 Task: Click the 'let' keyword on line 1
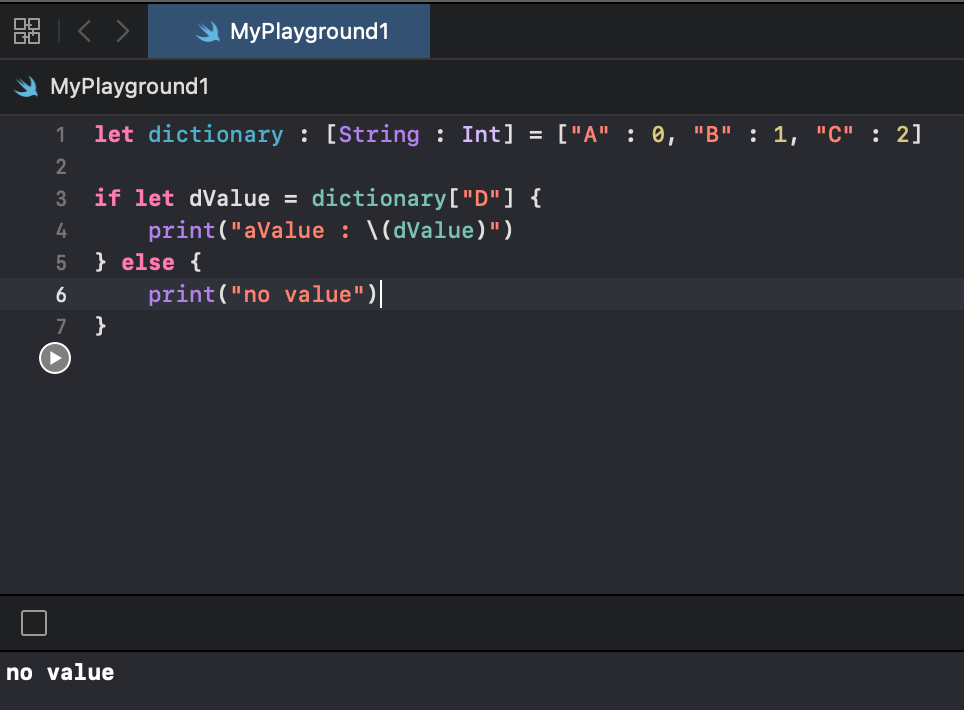[x=114, y=135]
